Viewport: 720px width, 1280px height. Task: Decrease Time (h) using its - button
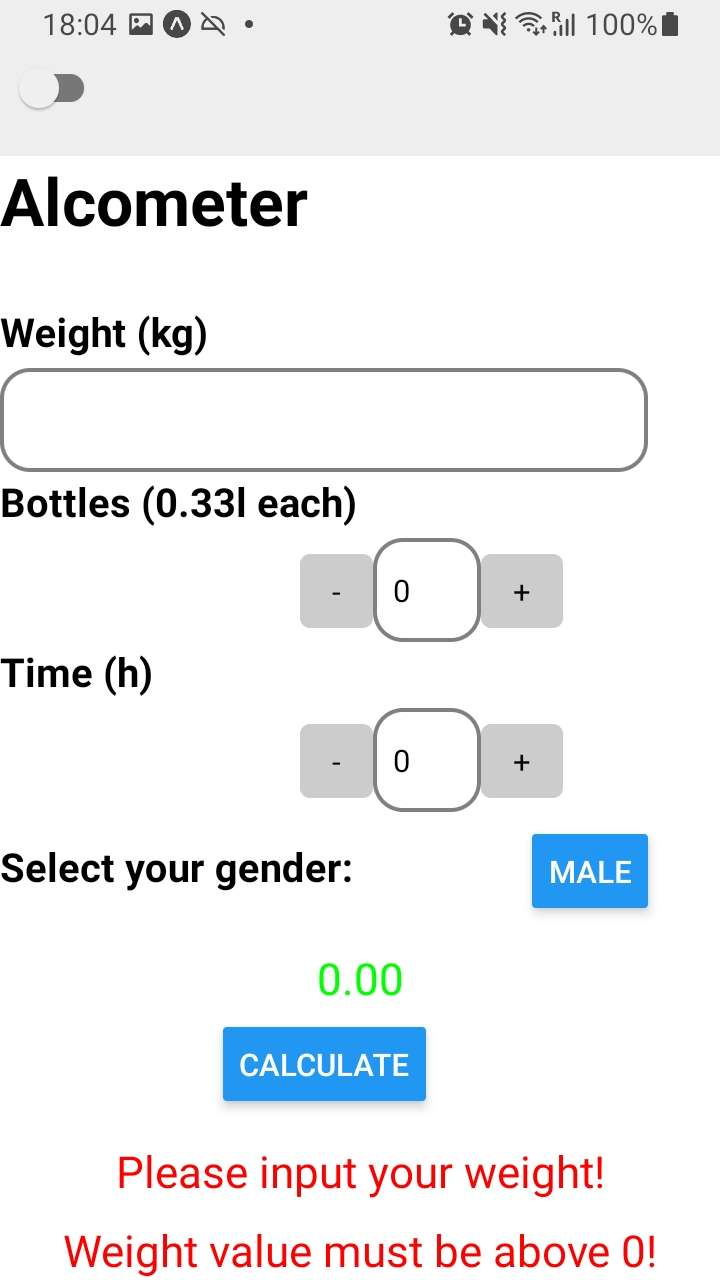[335, 761]
